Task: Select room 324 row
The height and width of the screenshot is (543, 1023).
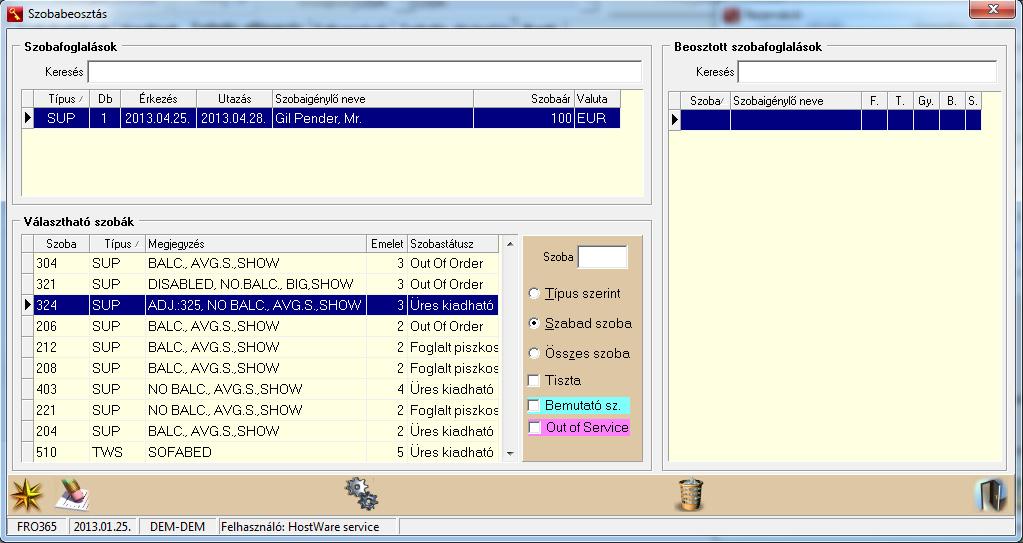Action: pyautogui.click(x=260, y=305)
